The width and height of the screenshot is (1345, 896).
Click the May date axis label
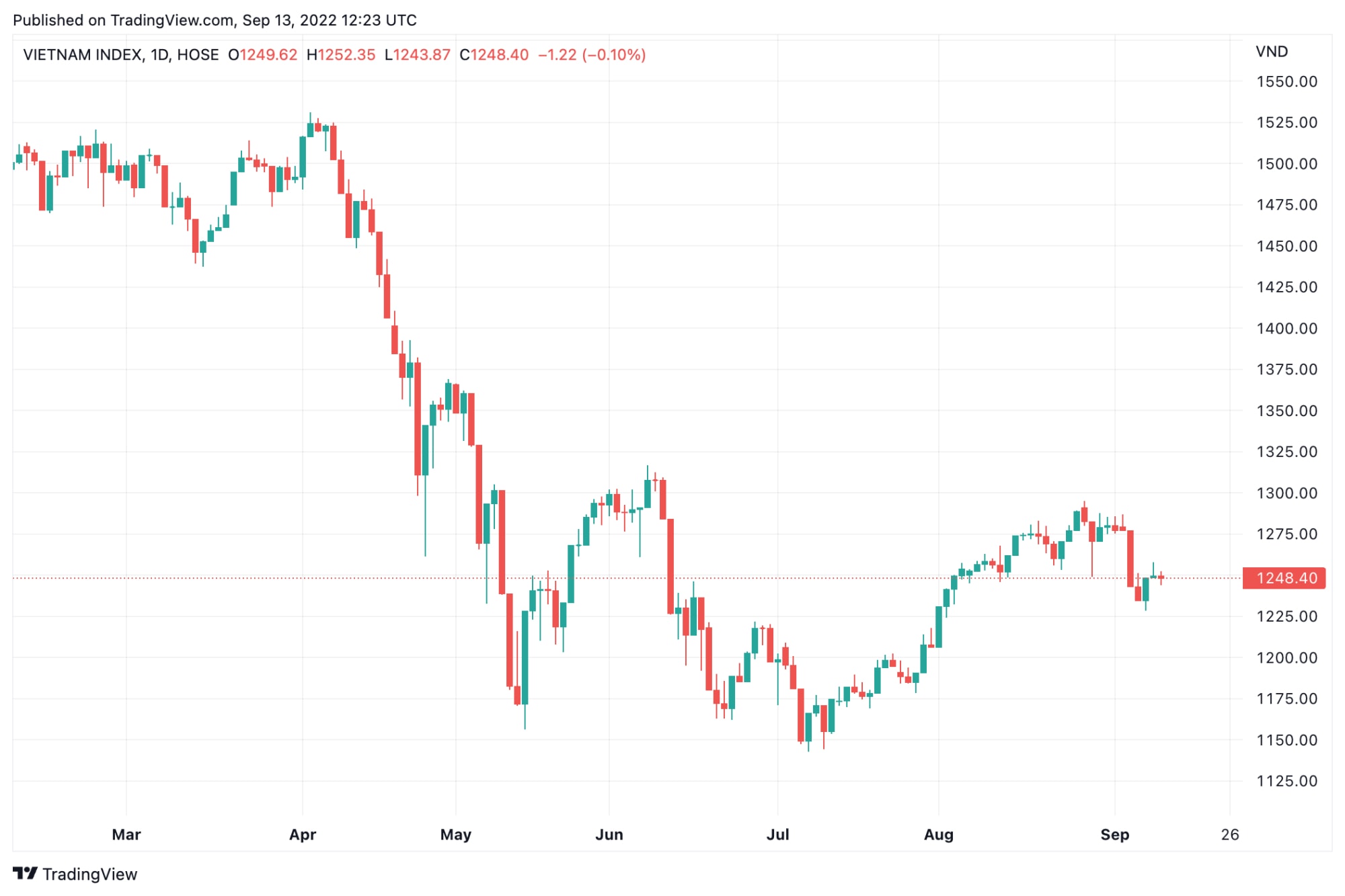coord(456,834)
